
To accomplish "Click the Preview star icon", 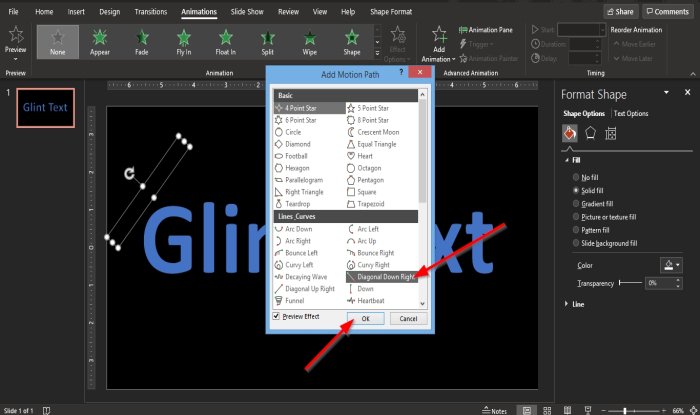I will pyautogui.click(x=16, y=35).
